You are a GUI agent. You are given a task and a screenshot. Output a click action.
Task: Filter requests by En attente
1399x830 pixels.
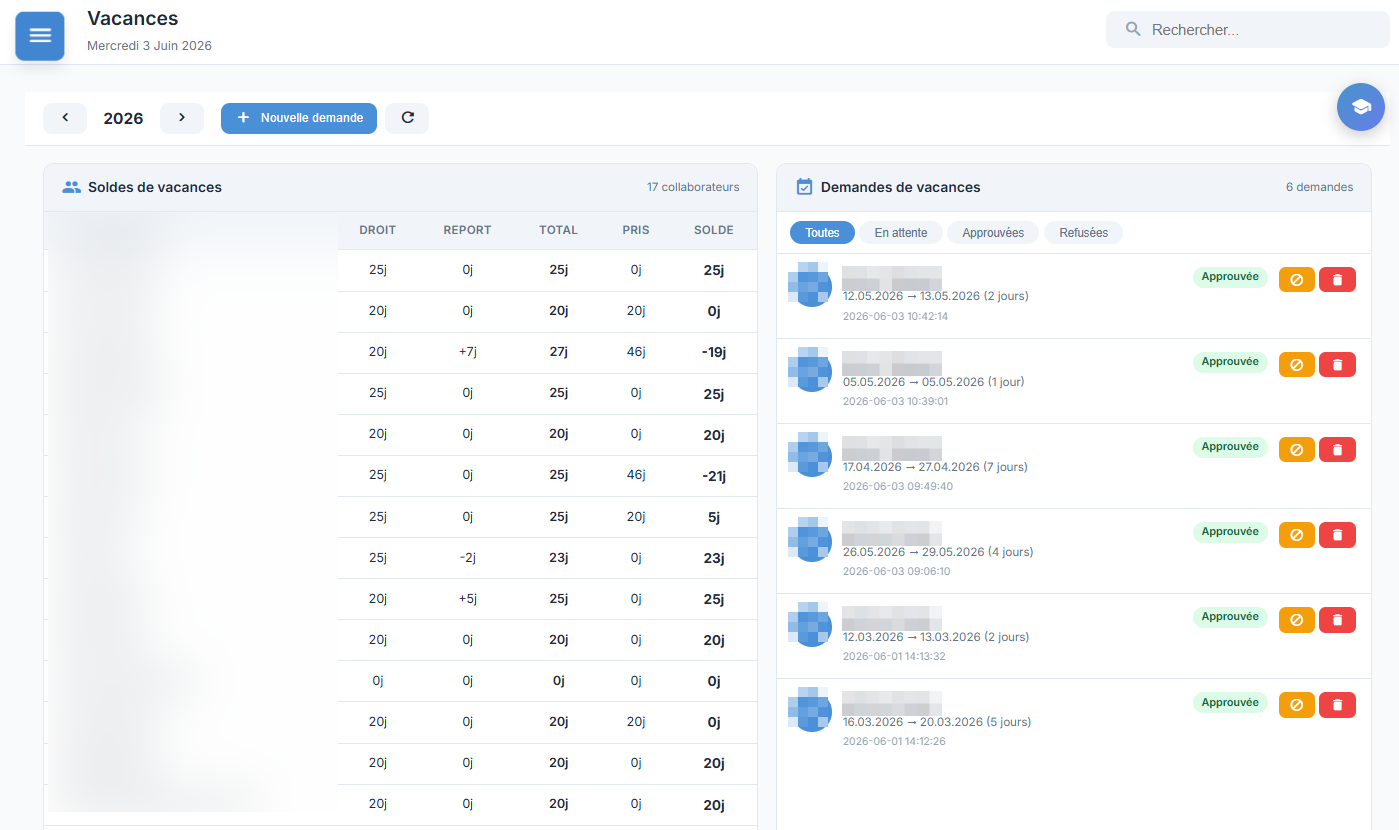coord(901,233)
